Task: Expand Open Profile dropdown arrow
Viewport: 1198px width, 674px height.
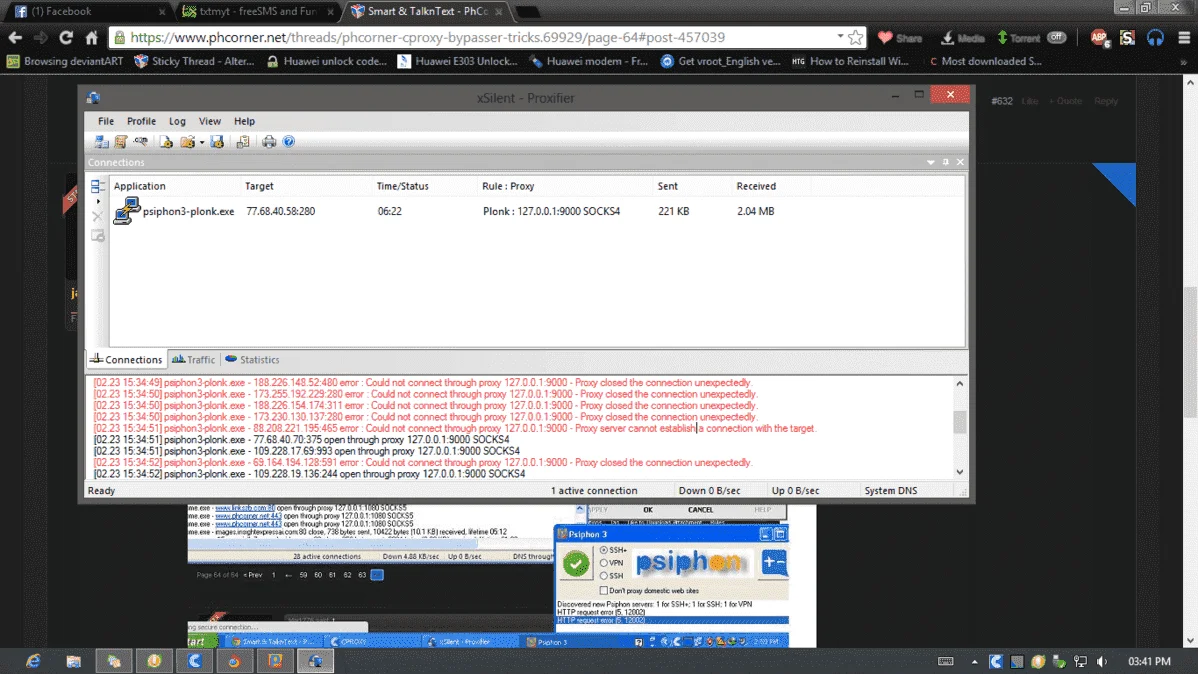Action: click(202, 143)
